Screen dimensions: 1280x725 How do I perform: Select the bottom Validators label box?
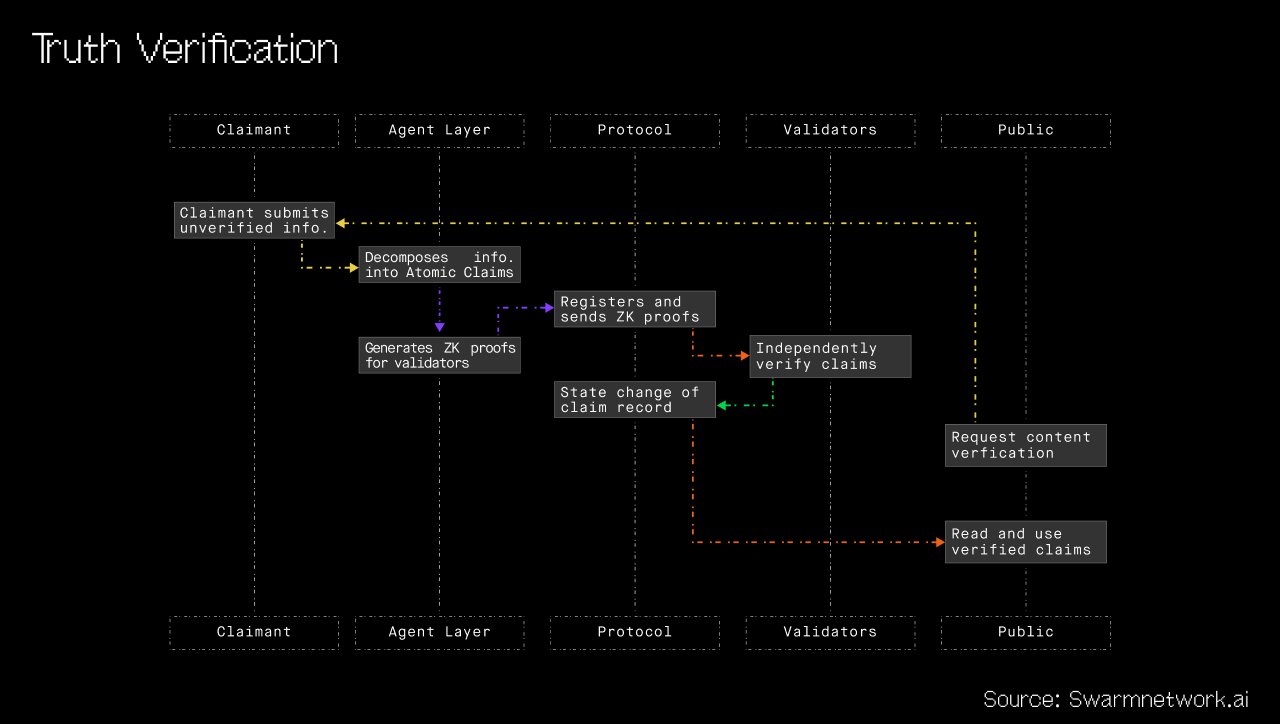pos(829,632)
